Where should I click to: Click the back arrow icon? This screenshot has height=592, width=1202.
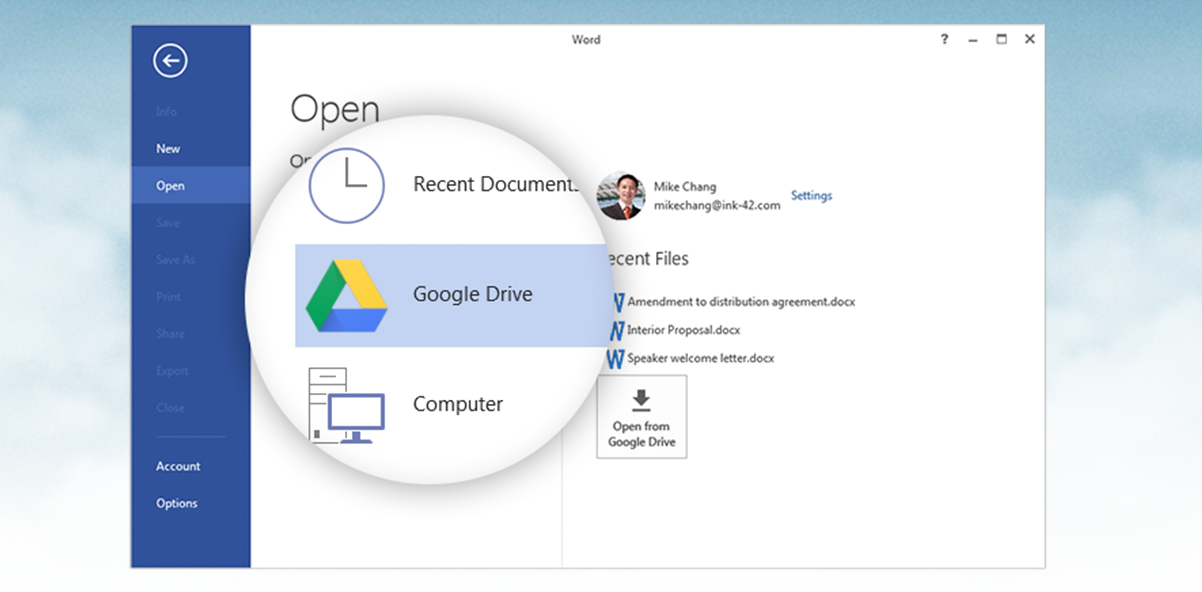pyautogui.click(x=170, y=61)
